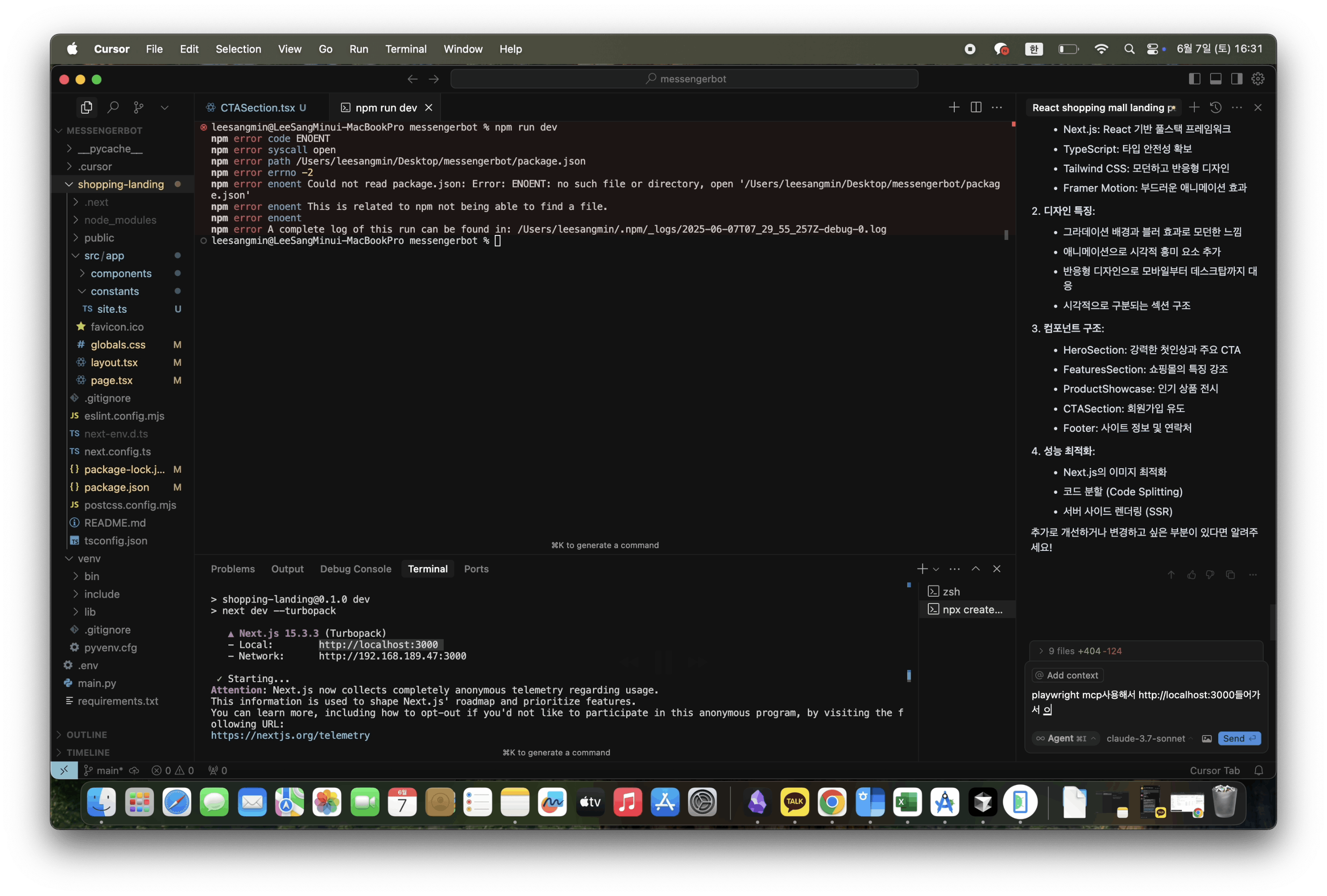
Task: Maximize the bottom panel size chevron
Action: pos(976,569)
